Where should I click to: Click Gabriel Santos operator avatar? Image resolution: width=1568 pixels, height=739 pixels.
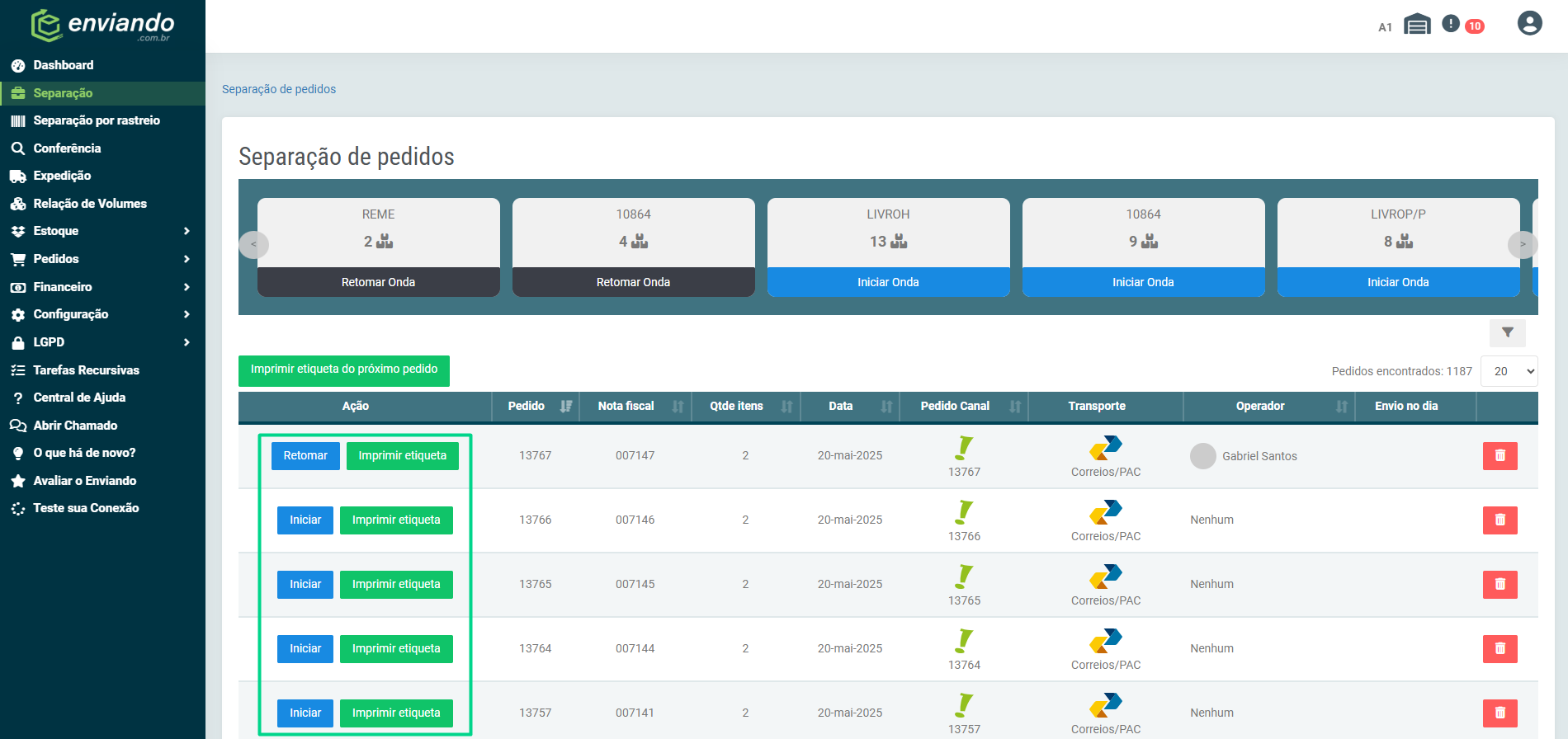click(x=1203, y=456)
